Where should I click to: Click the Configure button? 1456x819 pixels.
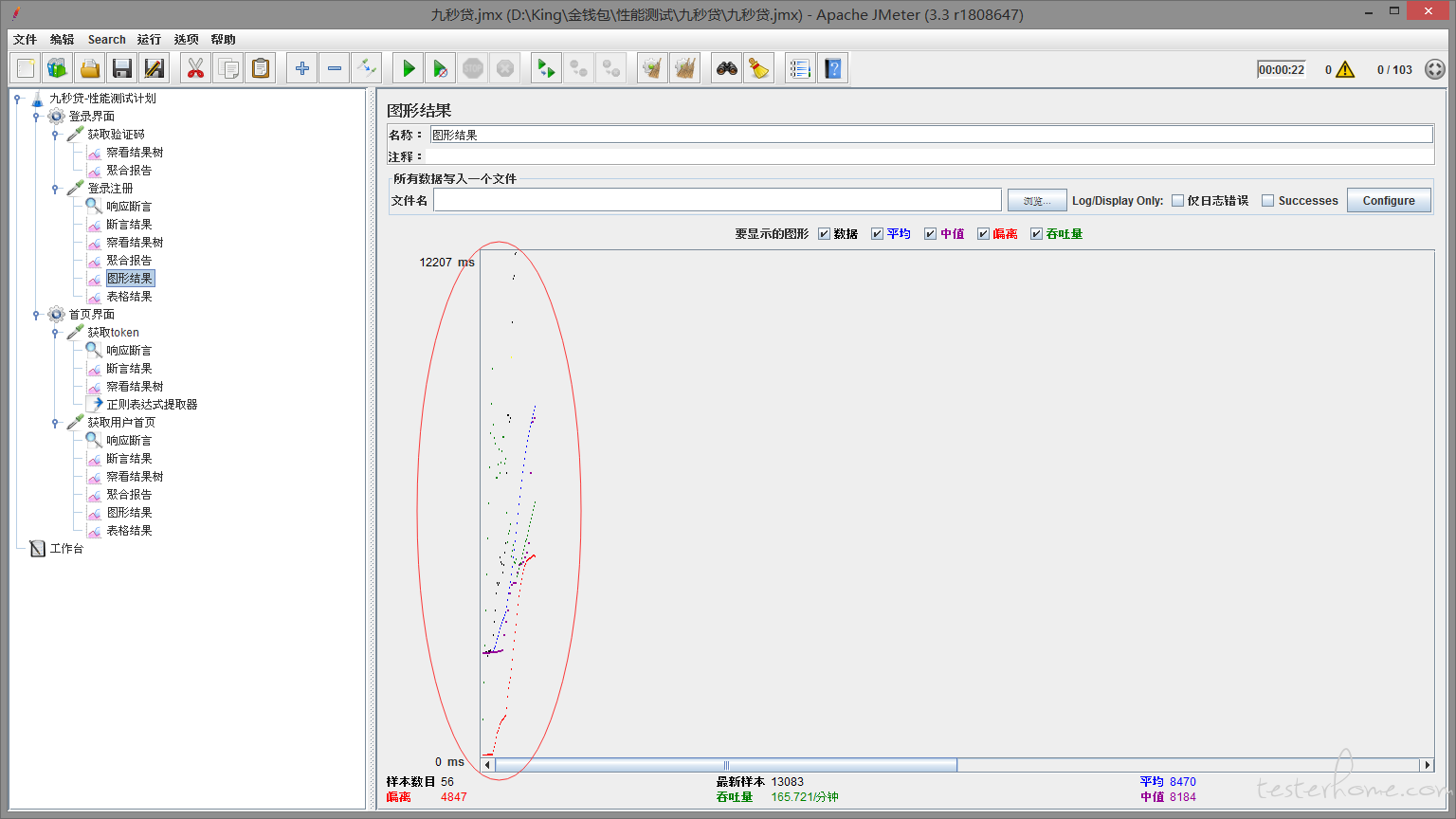1389,201
